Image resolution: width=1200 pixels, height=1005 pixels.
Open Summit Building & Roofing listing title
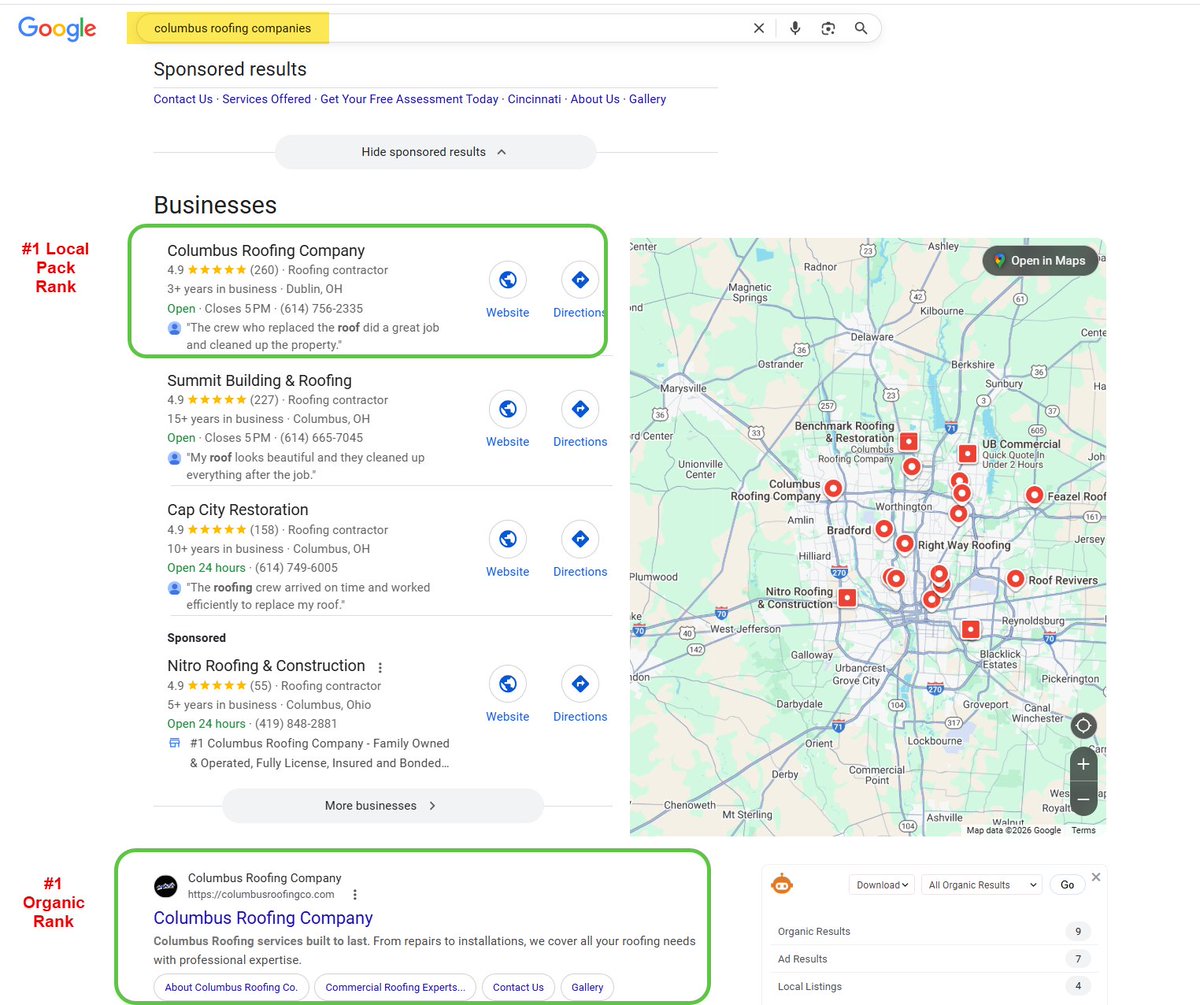click(x=259, y=380)
